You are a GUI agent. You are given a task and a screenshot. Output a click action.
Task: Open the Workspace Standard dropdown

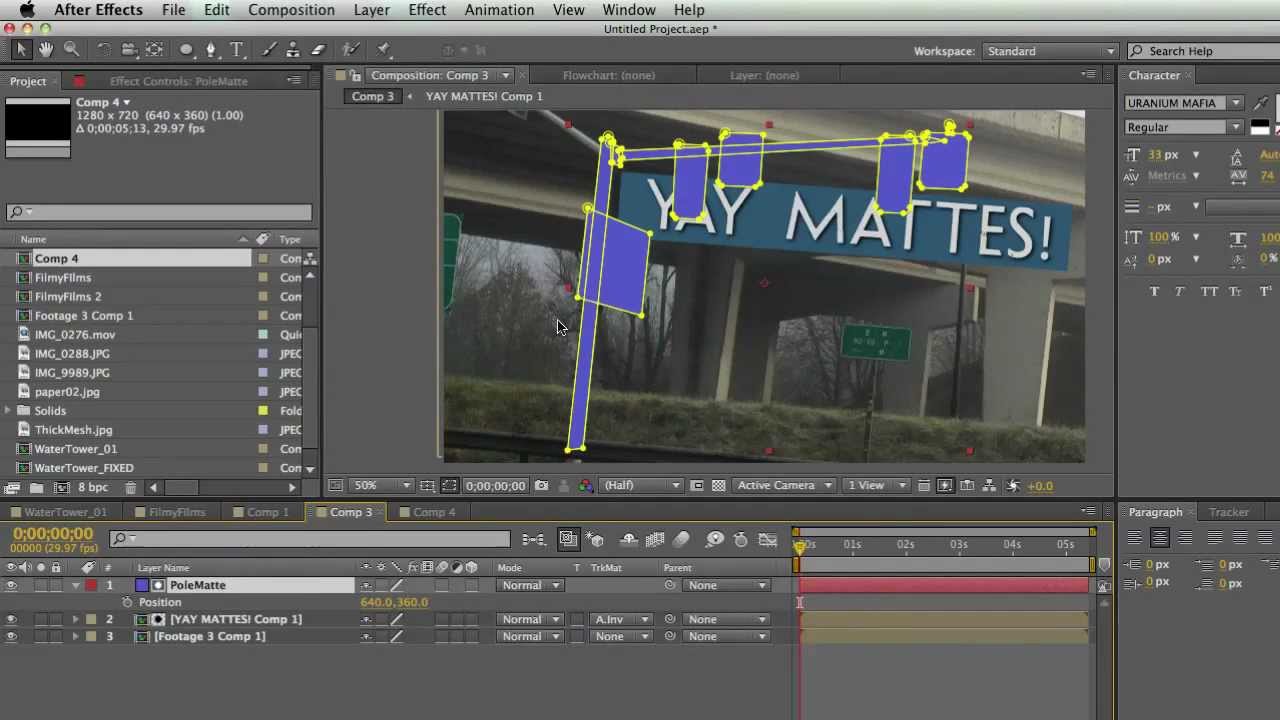pos(1050,51)
